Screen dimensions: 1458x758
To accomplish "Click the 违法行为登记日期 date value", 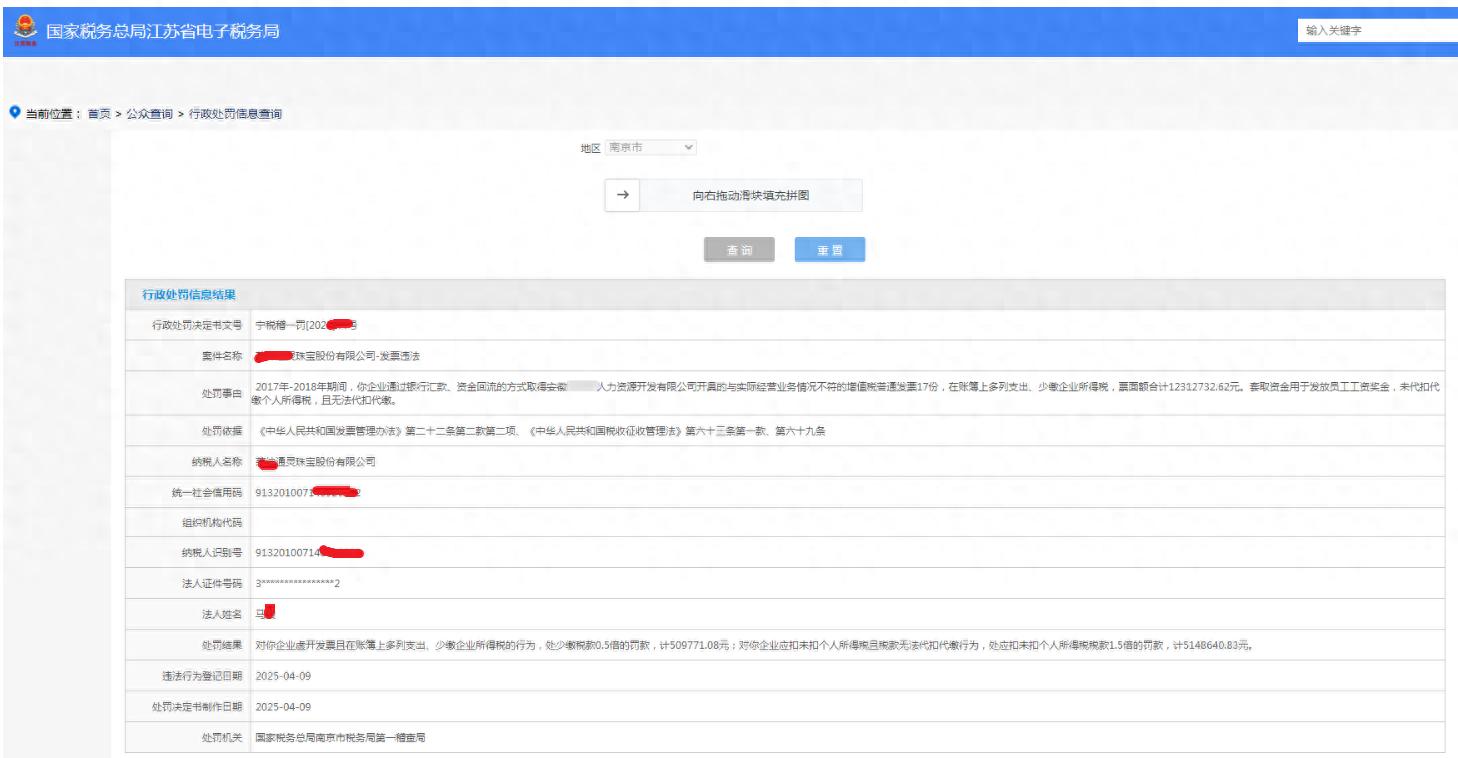I will point(284,676).
